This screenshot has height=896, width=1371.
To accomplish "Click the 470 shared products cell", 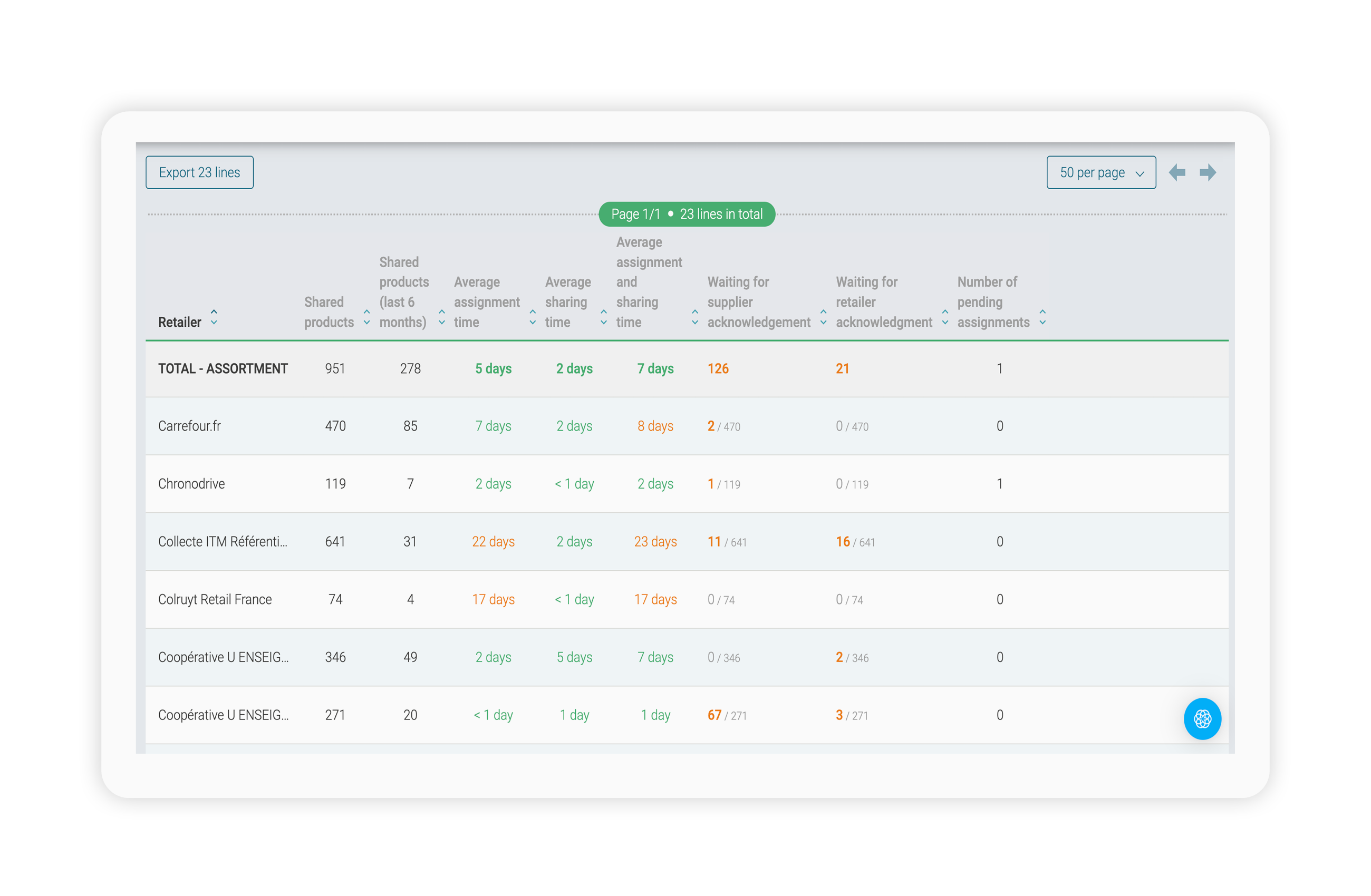I will click(335, 426).
